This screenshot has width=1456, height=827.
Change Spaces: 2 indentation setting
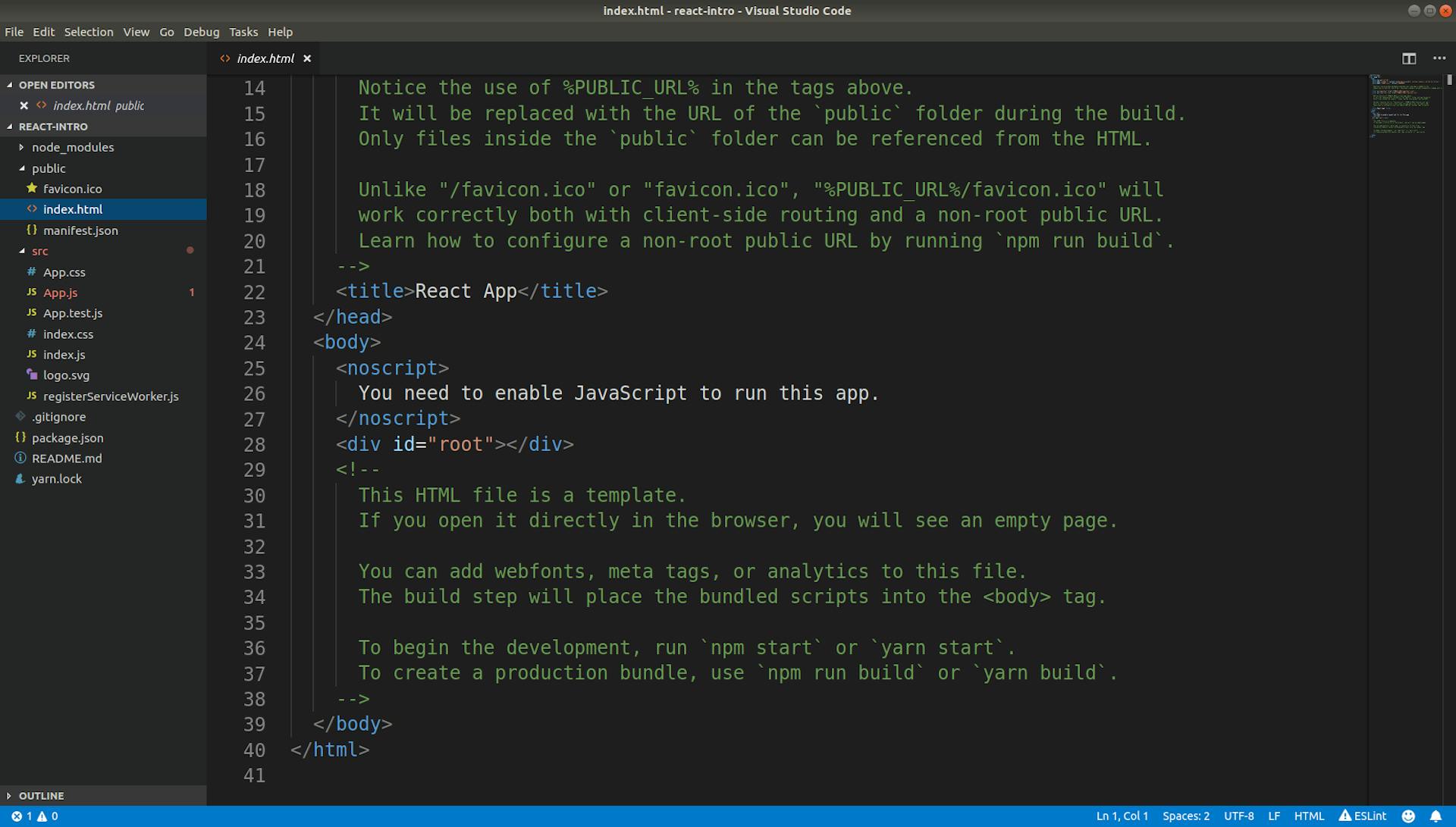click(1186, 816)
